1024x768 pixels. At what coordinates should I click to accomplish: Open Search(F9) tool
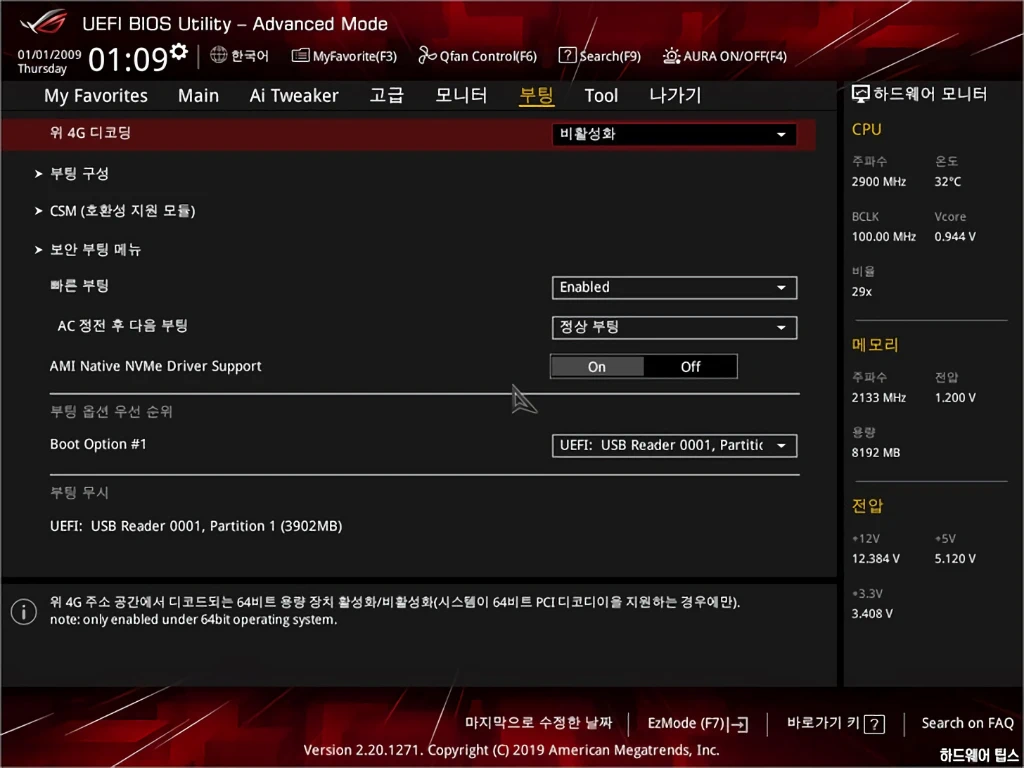tap(600, 56)
